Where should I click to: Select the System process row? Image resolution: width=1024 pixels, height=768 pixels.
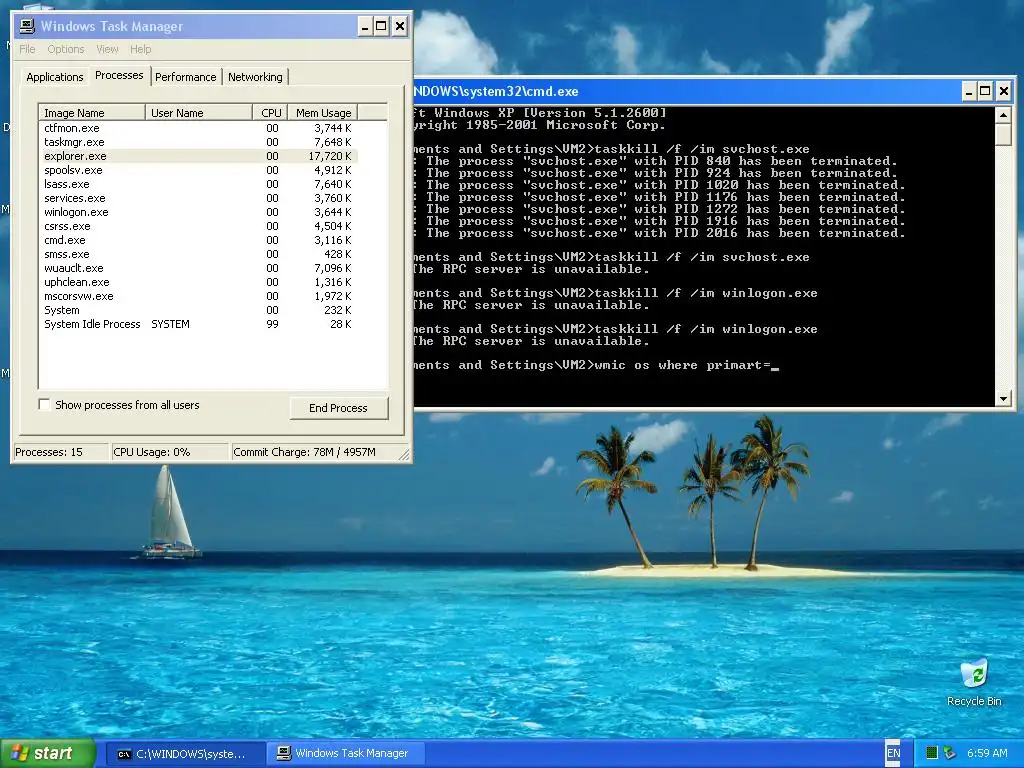click(x=199, y=310)
